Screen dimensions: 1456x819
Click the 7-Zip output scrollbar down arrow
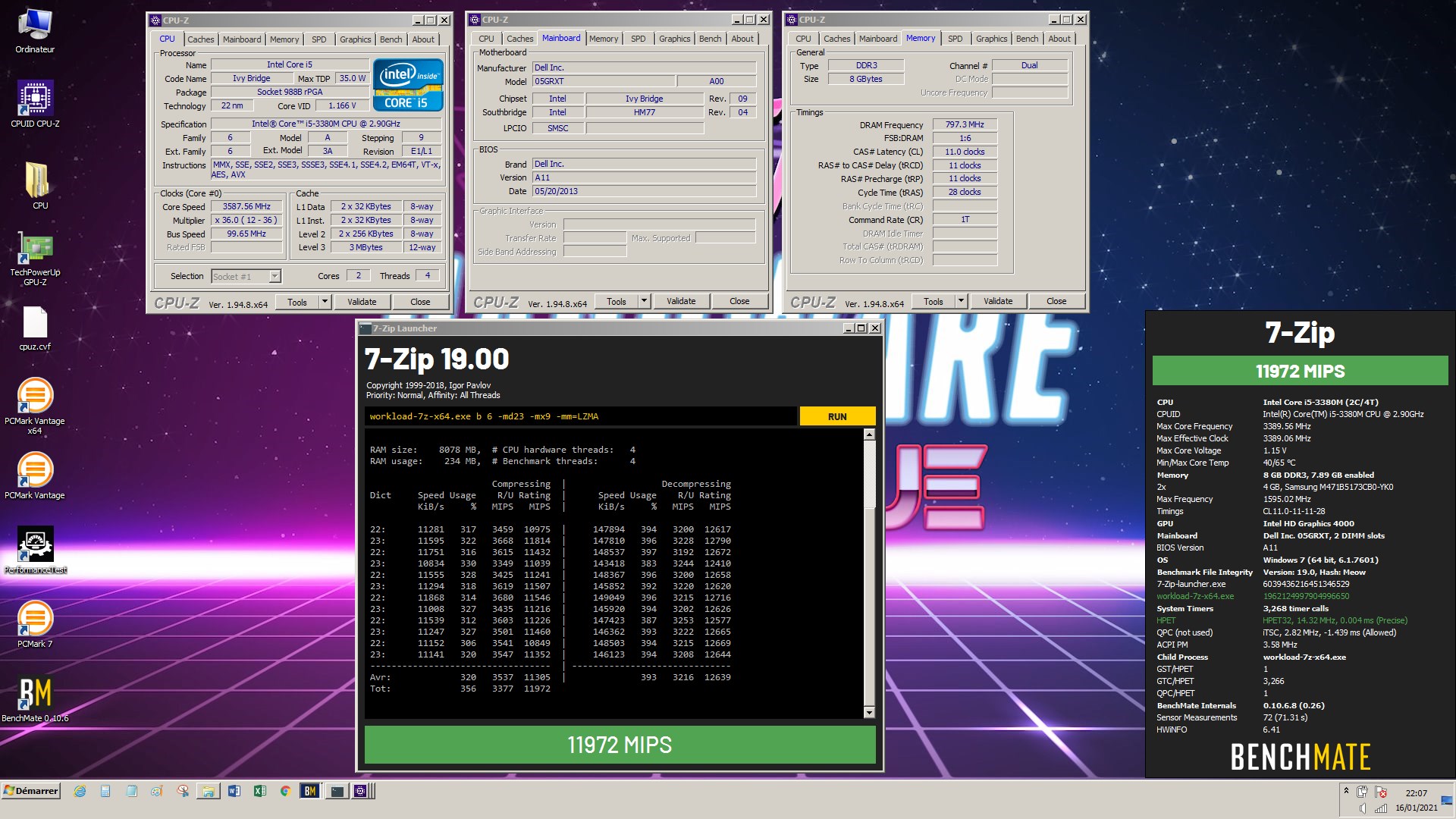[x=869, y=712]
